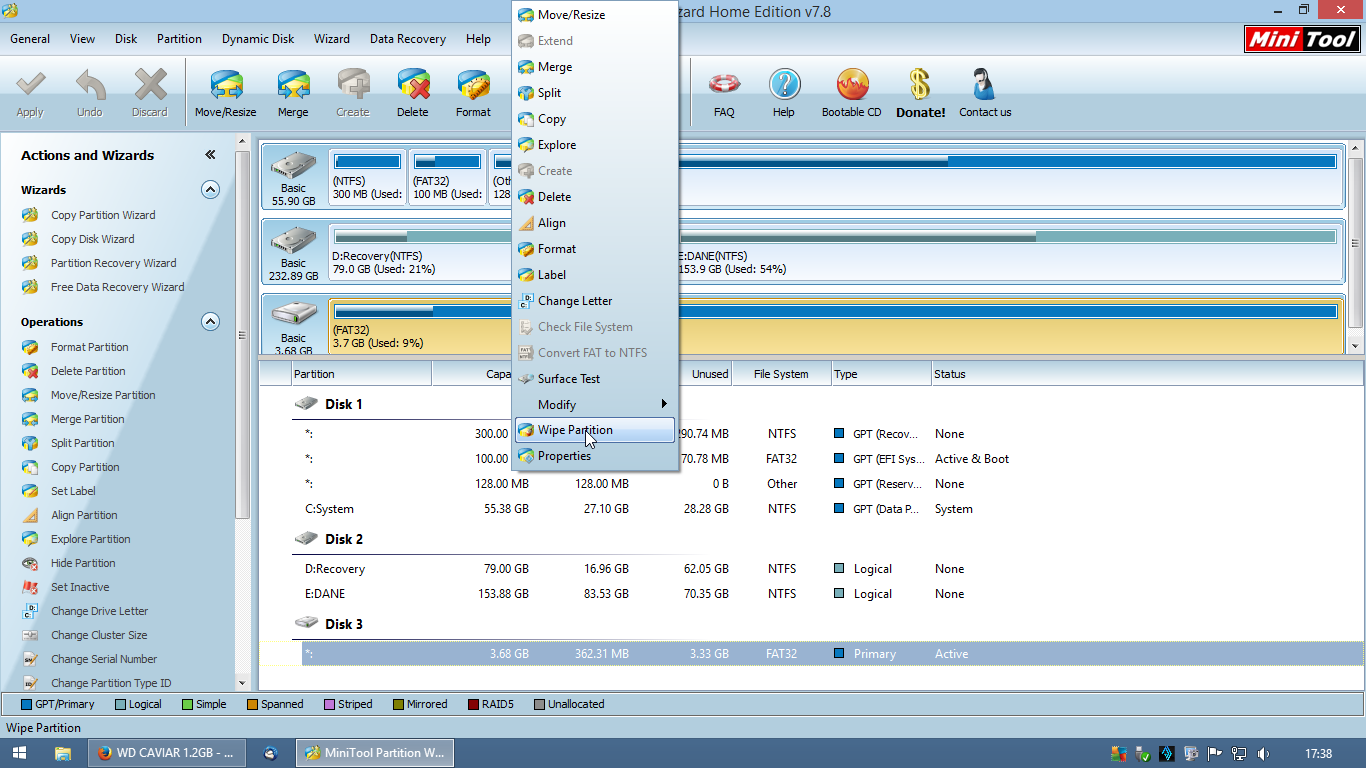Choose Explore from the context menu
The height and width of the screenshot is (768, 1366).
(x=594, y=145)
